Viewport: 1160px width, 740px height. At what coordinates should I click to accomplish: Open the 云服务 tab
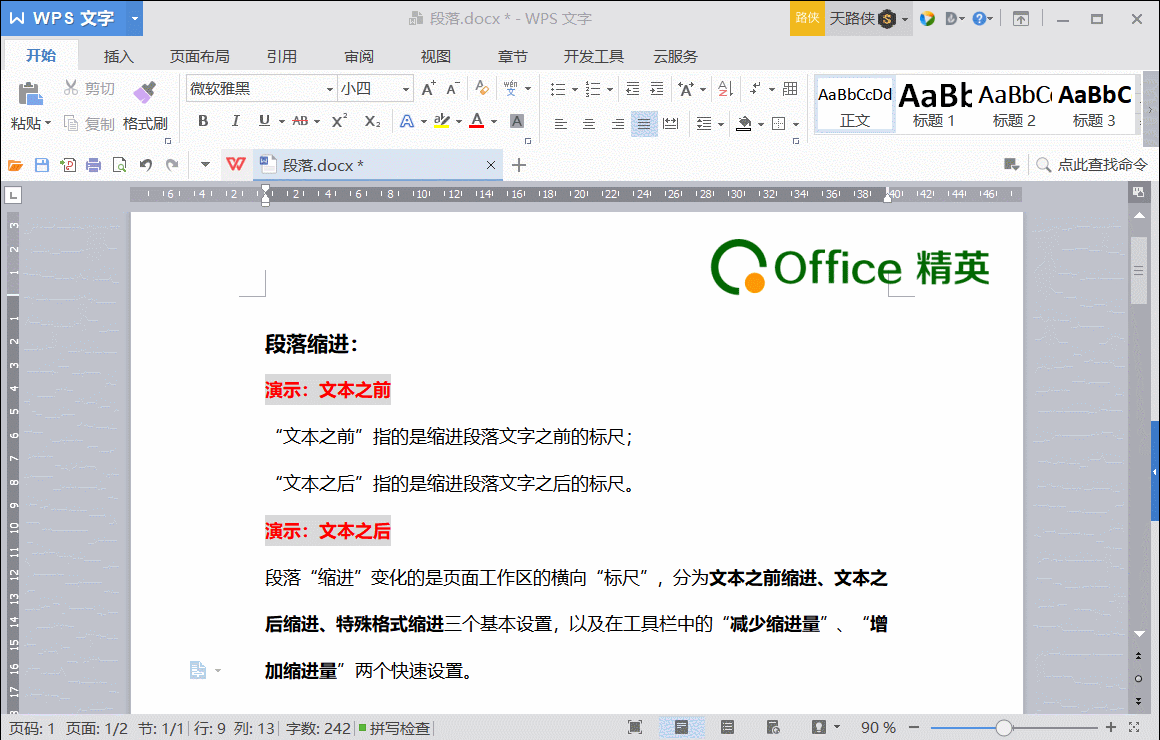675,56
